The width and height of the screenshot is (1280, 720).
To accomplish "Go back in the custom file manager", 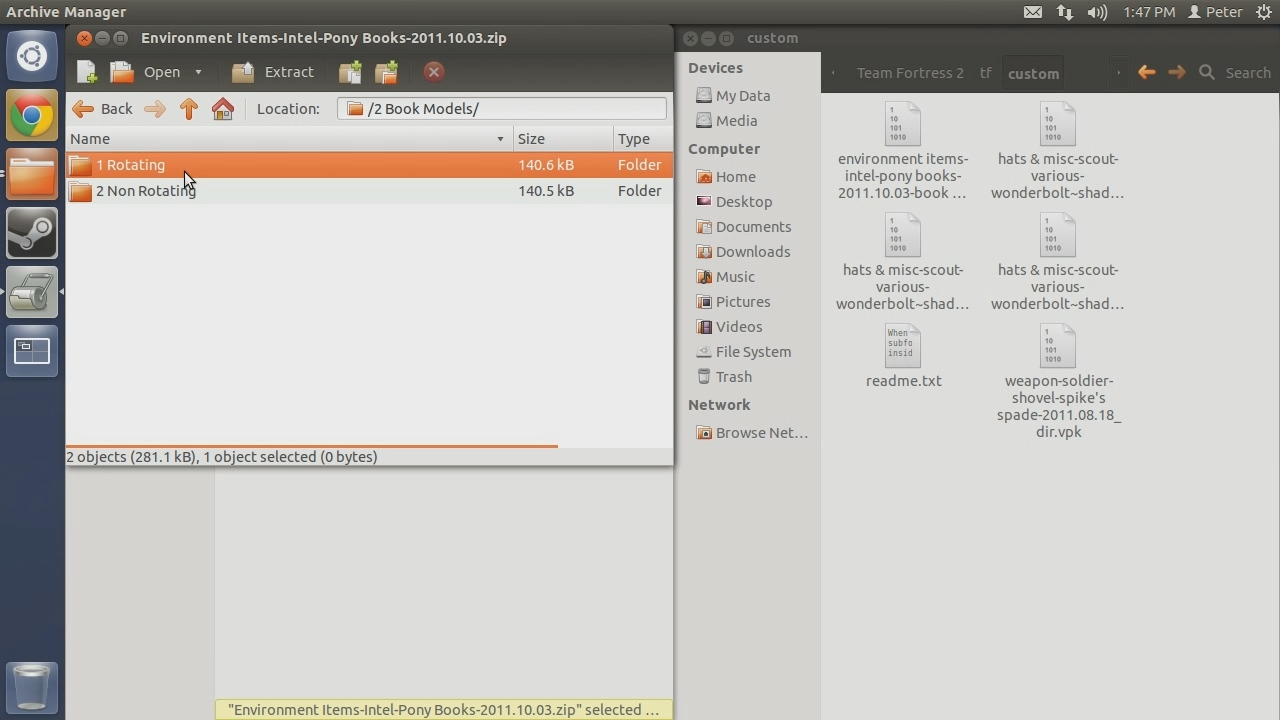I will tap(1147, 73).
